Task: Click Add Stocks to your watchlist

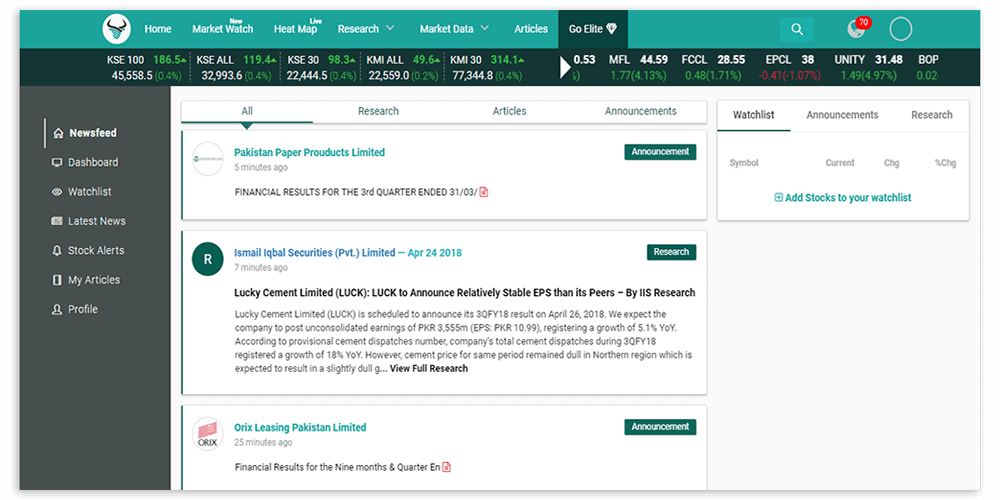Action: [x=842, y=198]
